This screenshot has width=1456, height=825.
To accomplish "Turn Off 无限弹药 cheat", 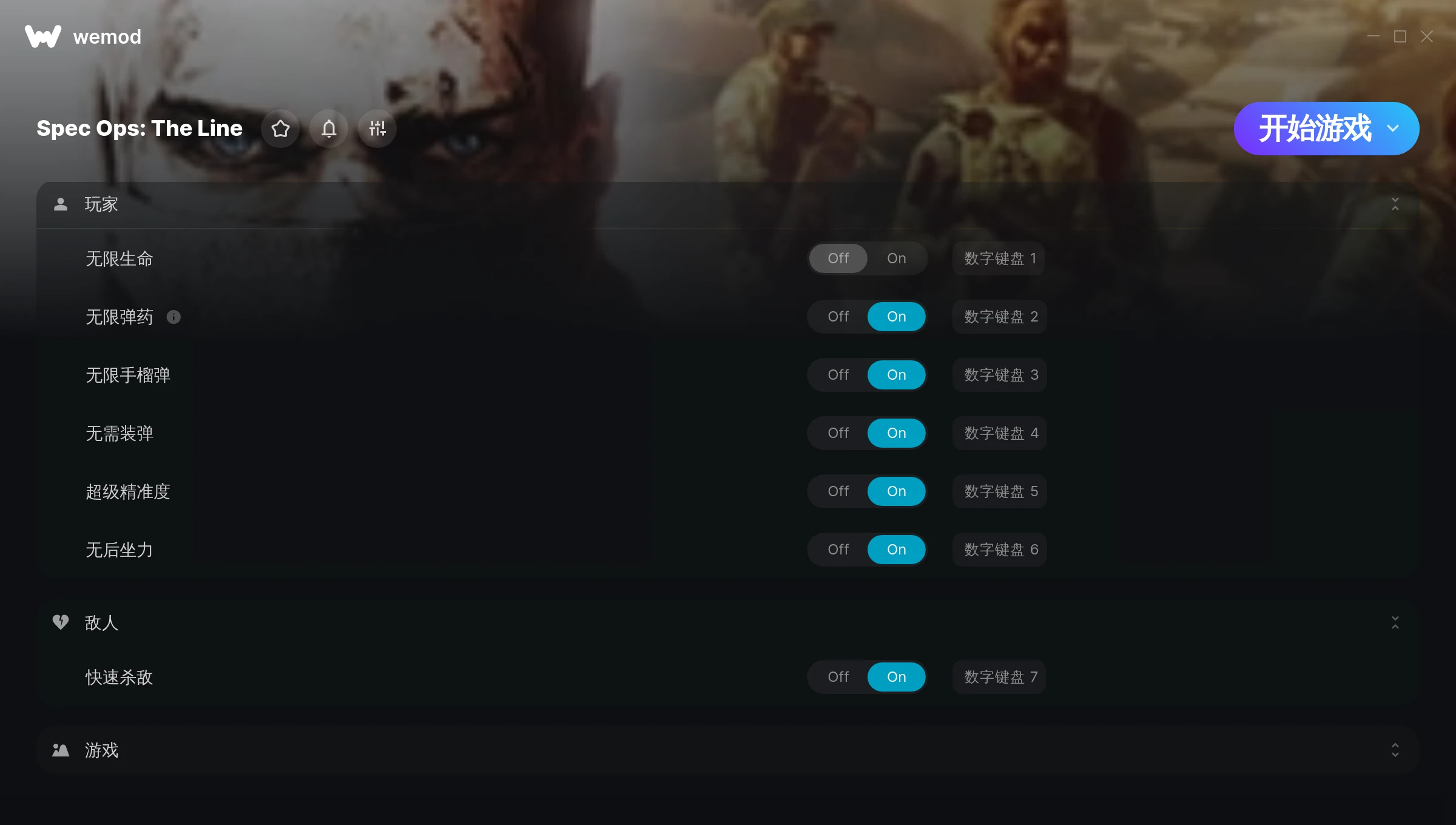I will coord(838,317).
